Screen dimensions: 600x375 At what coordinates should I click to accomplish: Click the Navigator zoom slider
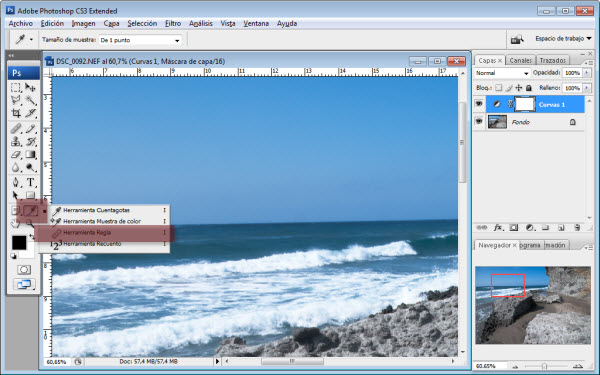point(545,366)
